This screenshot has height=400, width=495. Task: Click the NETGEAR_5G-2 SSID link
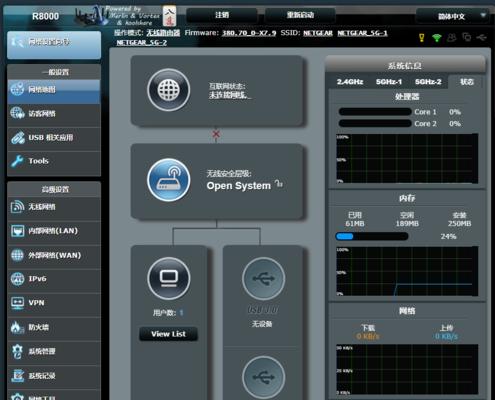click(142, 42)
